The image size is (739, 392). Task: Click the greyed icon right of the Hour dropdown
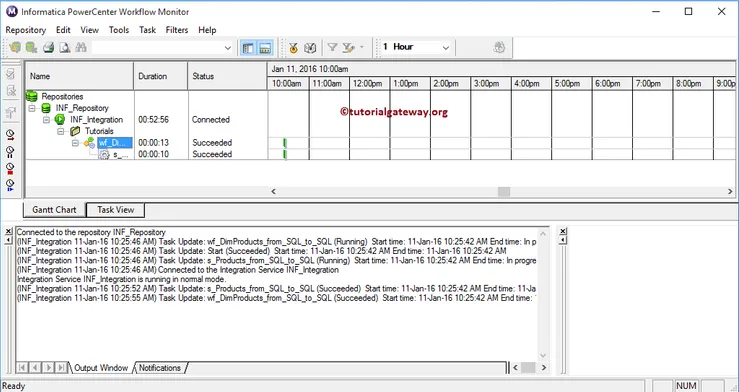[x=499, y=47]
